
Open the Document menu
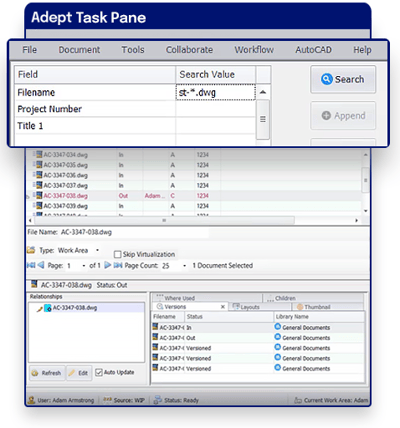(79, 50)
